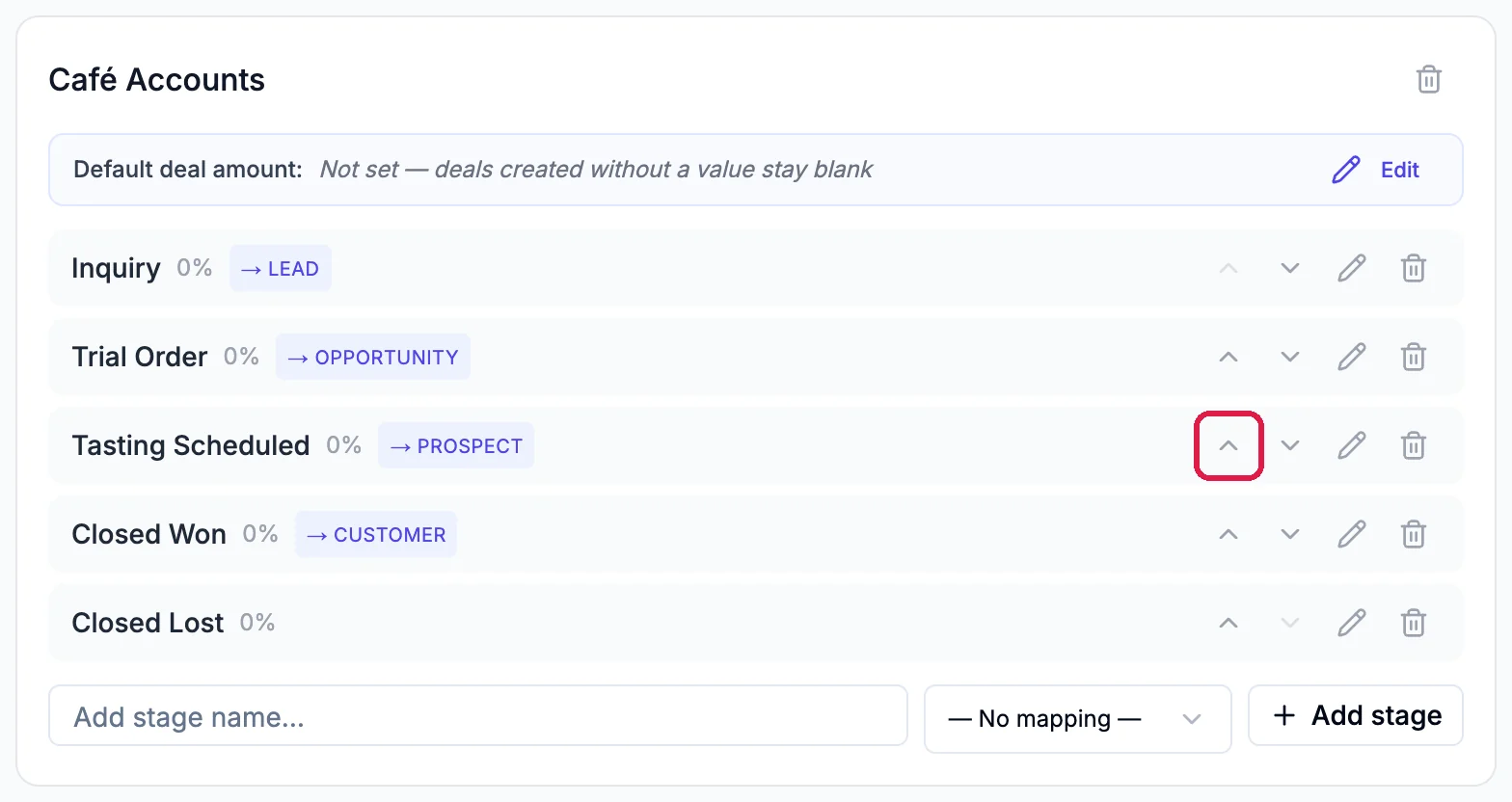
Task: Edit the Inquiry stage with the pencil icon
Action: click(x=1352, y=268)
